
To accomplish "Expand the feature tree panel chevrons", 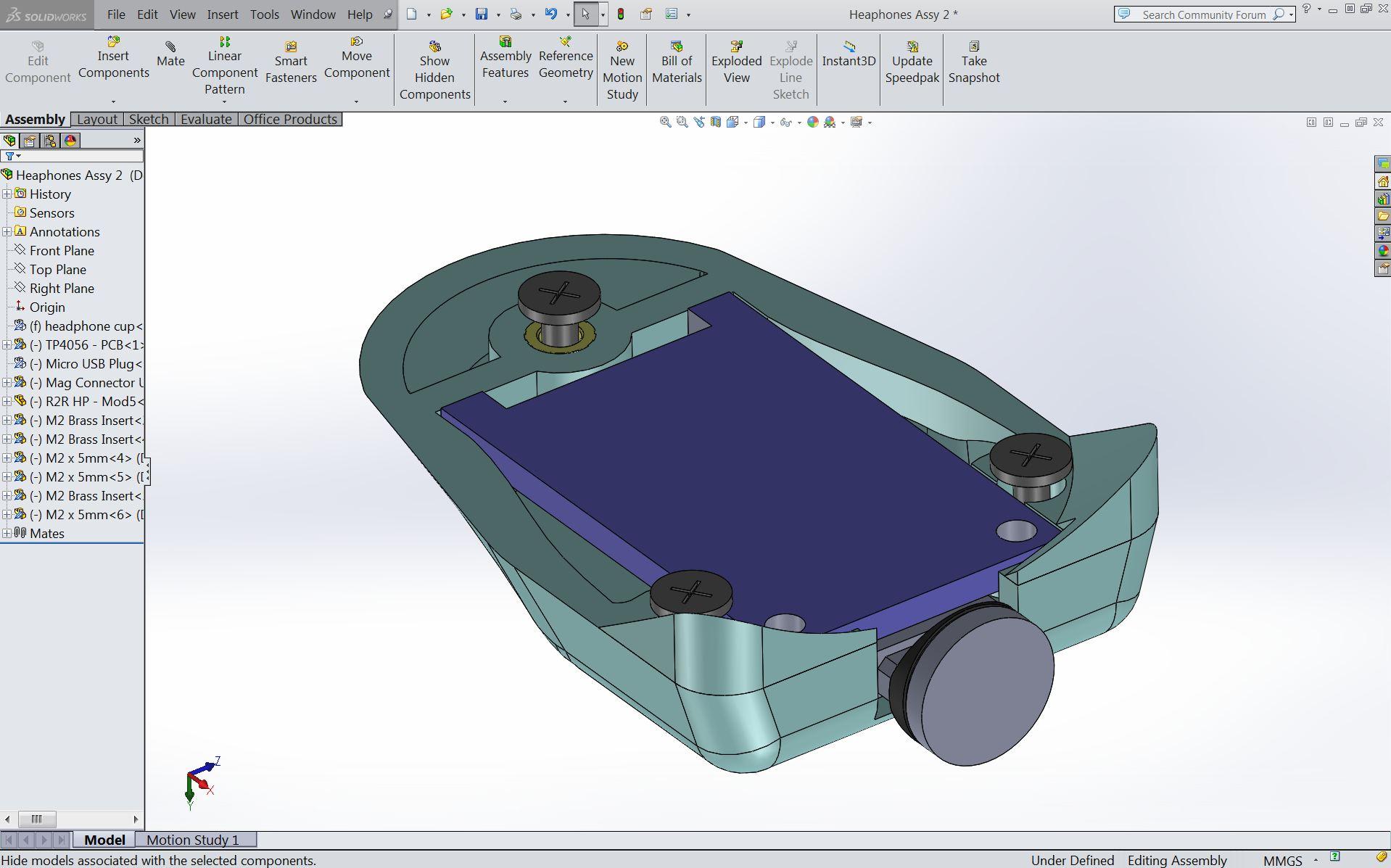I will (137, 140).
